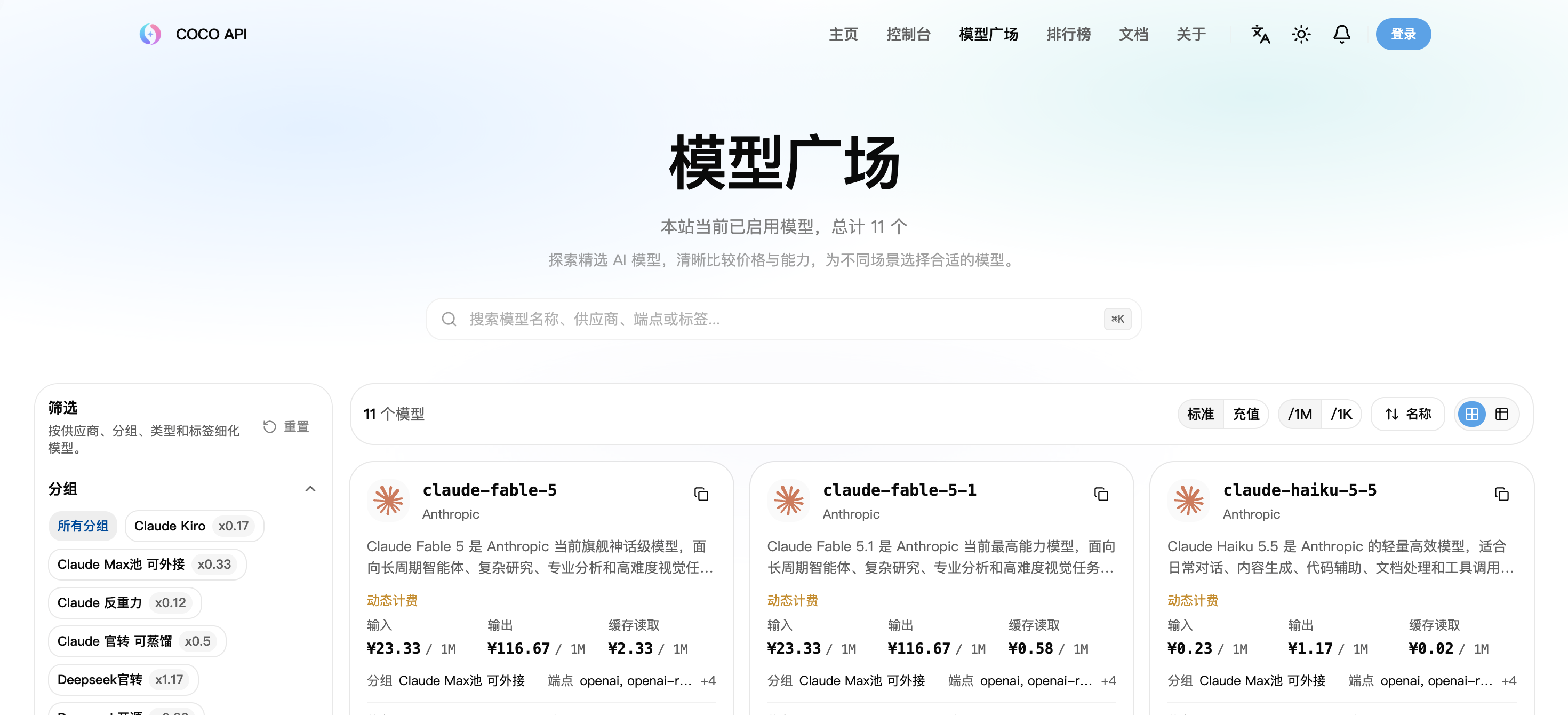Click 动态计费 label on claude-fable-5-1 card
The height and width of the screenshot is (715, 1568).
point(793,600)
